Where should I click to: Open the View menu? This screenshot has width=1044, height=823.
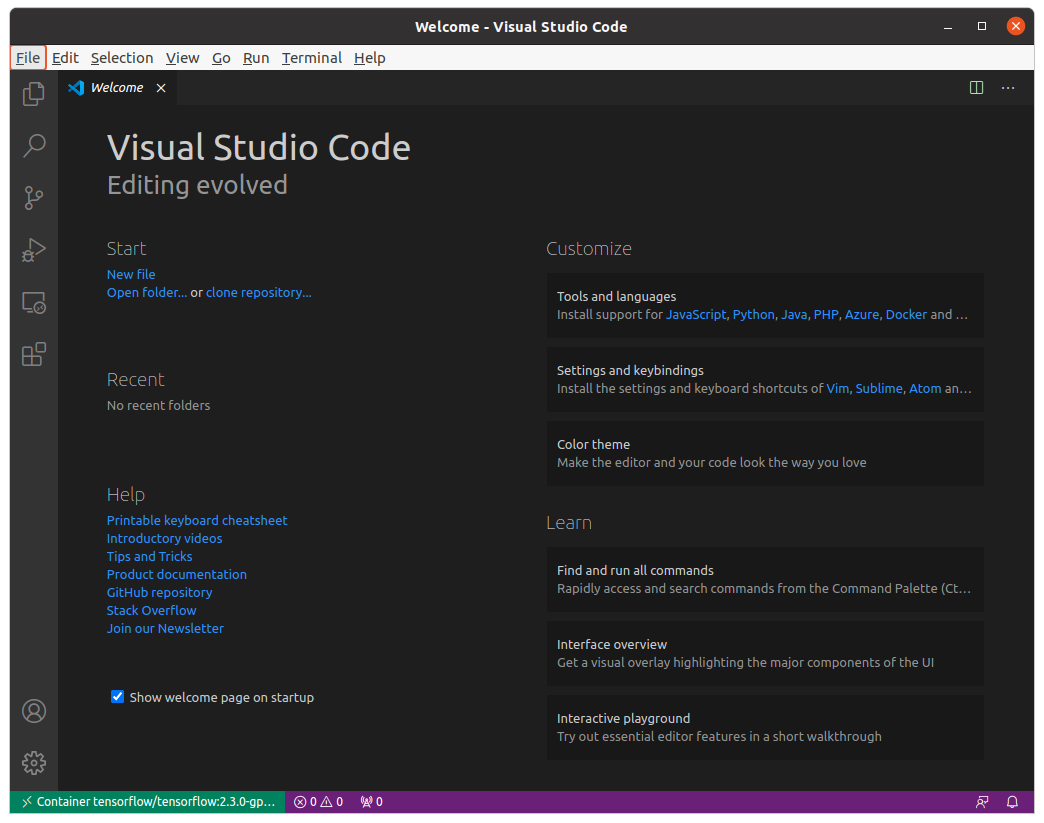point(182,58)
